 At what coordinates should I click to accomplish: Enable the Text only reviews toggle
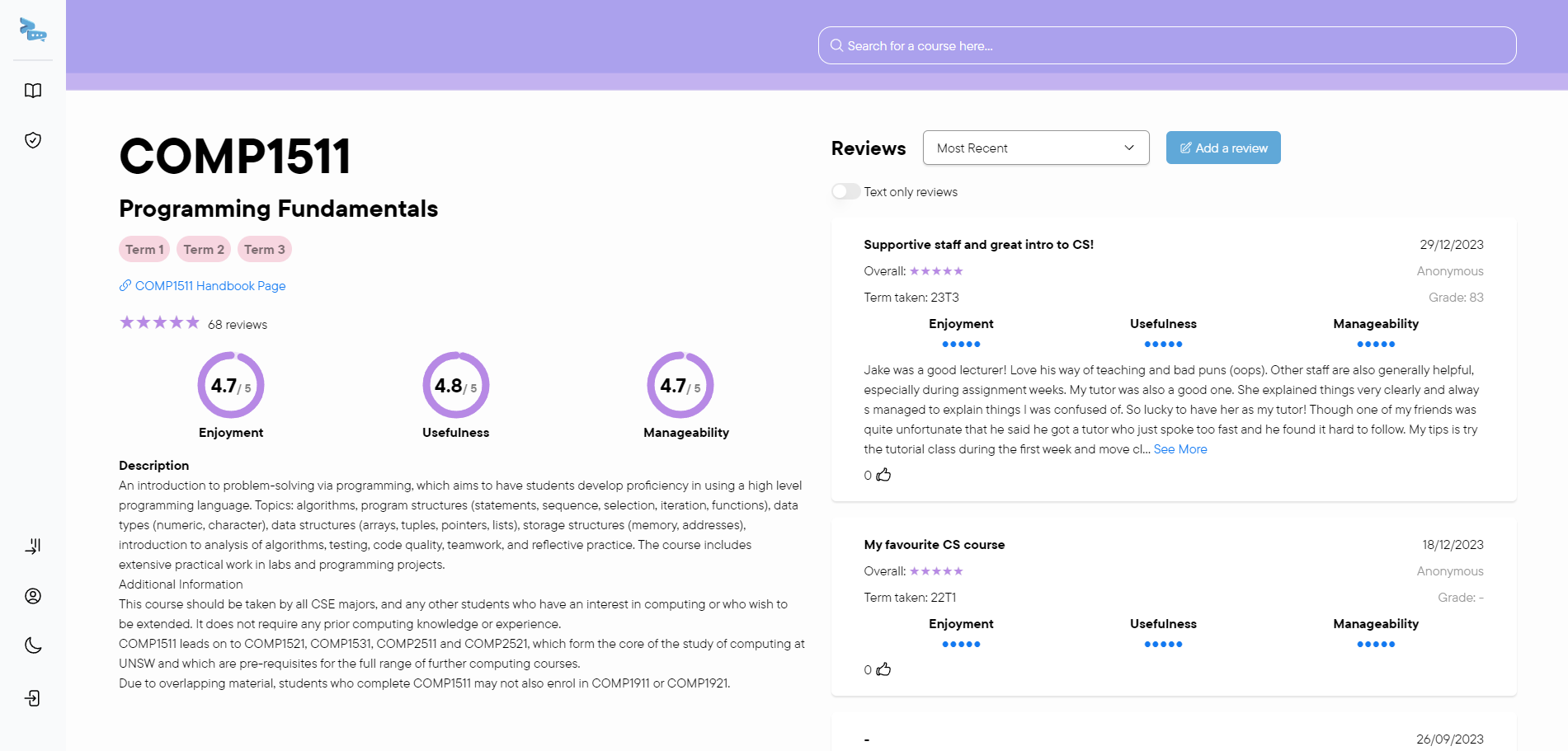pyautogui.click(x=845, y=192)
